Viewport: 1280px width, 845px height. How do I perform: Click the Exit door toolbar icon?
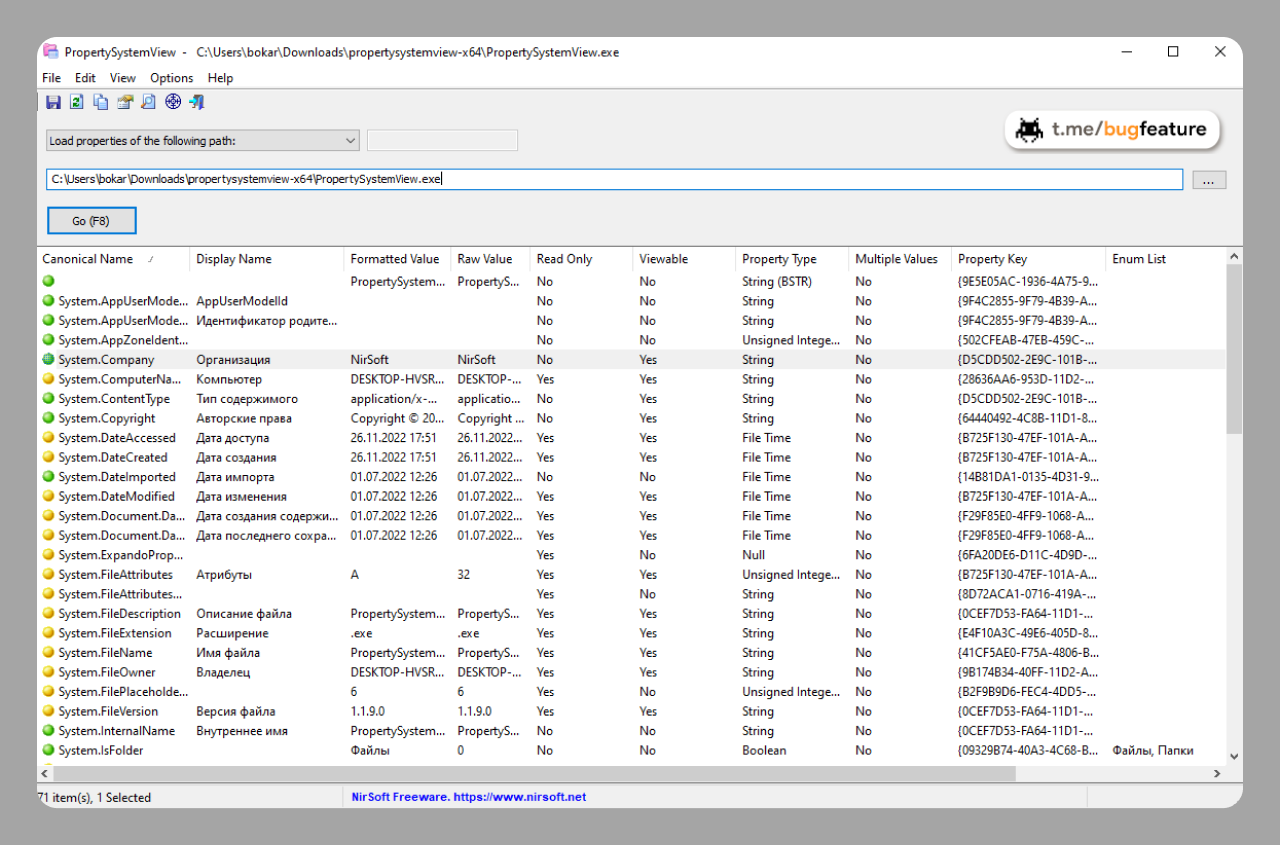[x=197, y=102]
